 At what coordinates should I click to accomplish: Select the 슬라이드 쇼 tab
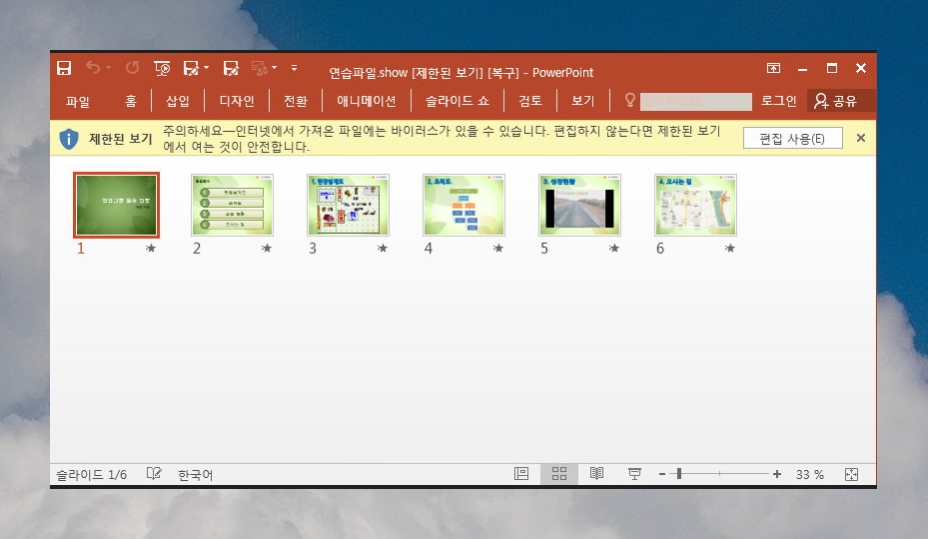(x=457, y=101)
